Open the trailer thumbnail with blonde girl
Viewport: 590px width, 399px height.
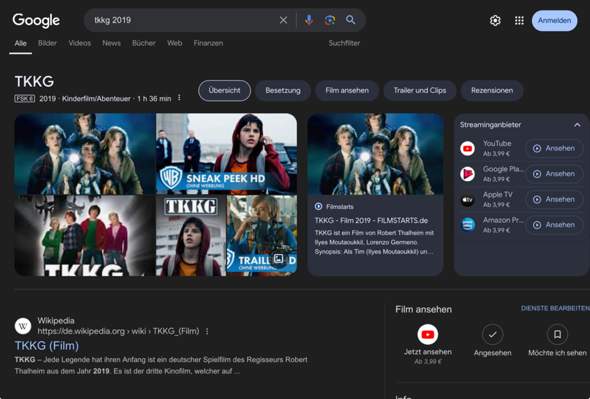click(x=262, y=236)
